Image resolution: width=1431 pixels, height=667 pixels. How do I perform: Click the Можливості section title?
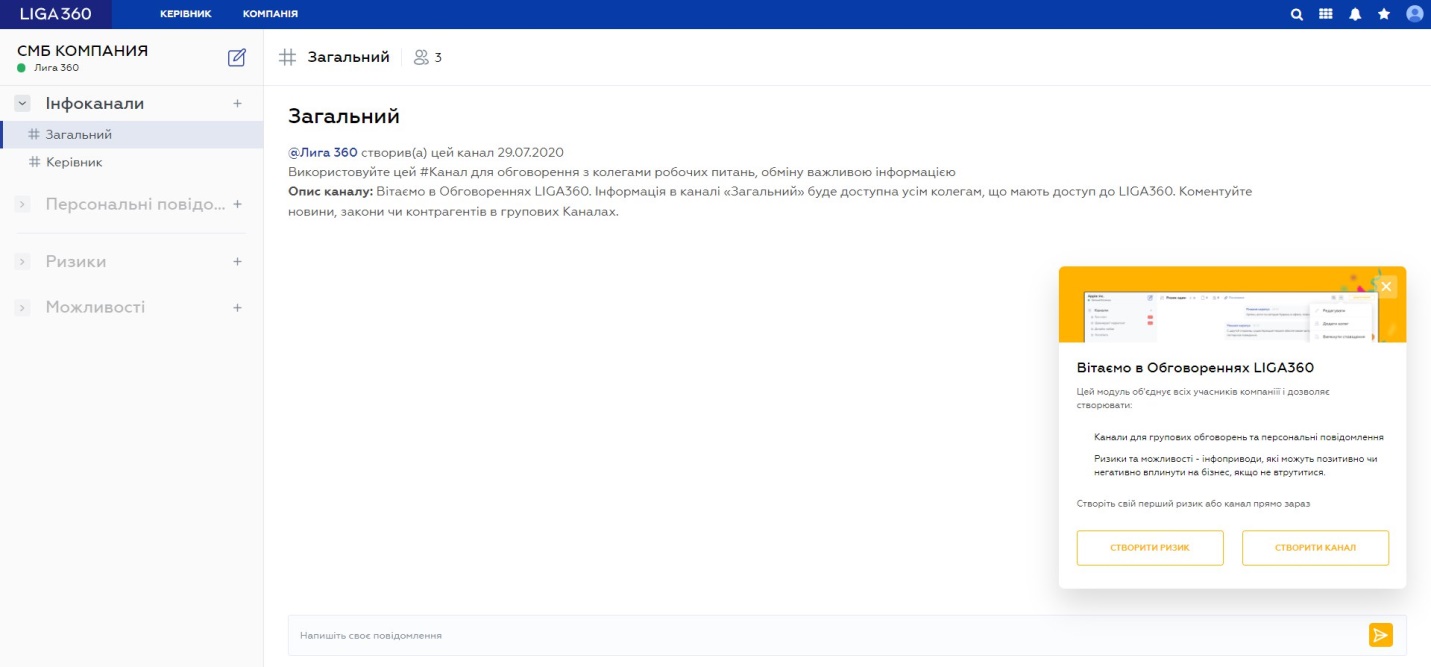point(95,307)
